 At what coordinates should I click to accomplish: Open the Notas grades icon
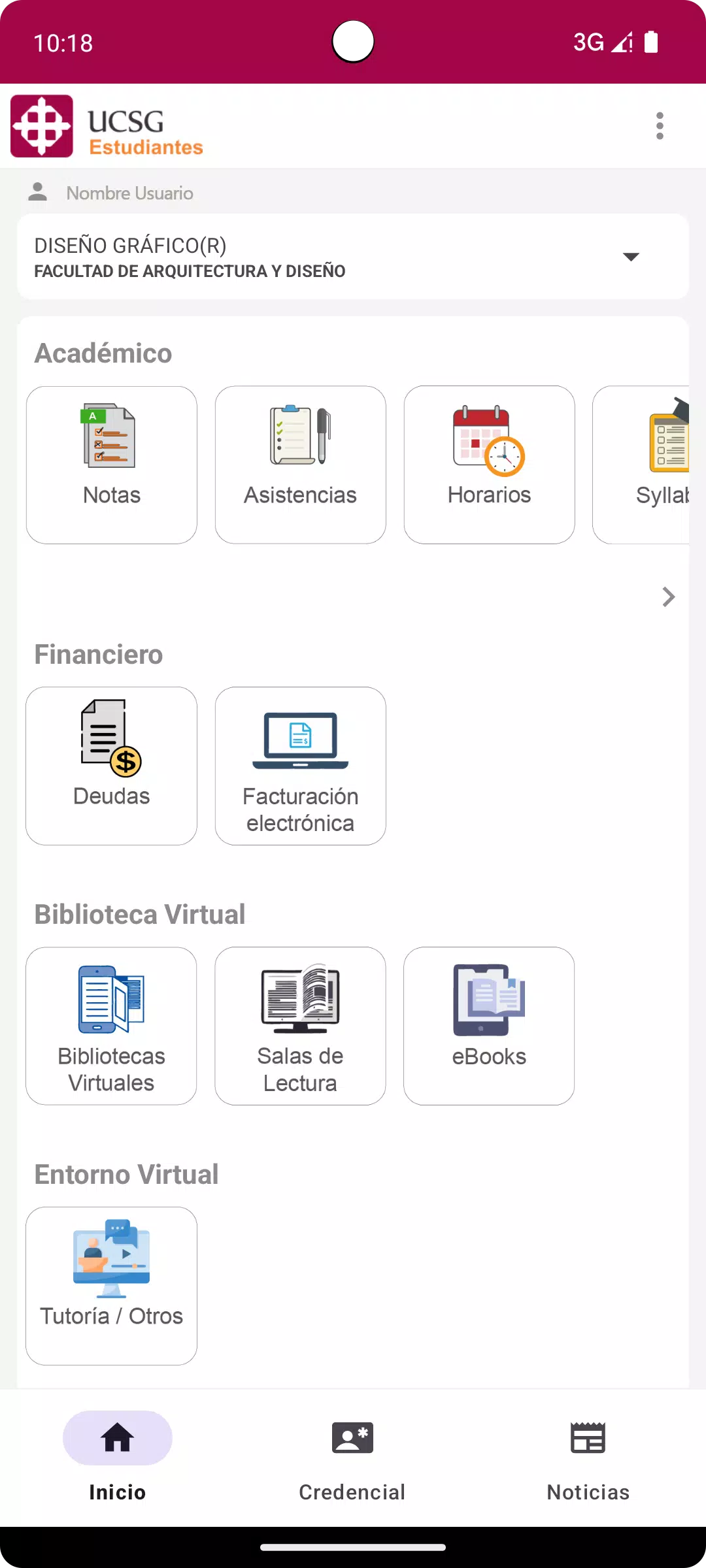[x=110, y=436]
